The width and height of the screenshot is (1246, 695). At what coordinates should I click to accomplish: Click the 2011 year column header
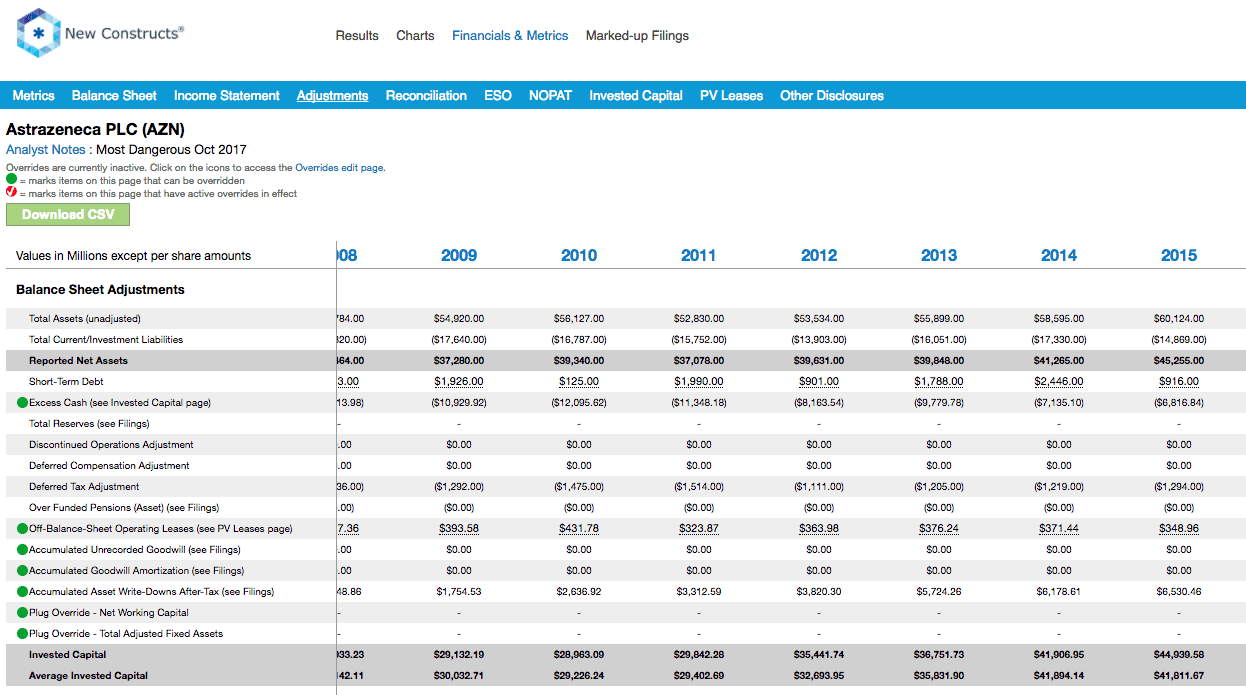699,256
